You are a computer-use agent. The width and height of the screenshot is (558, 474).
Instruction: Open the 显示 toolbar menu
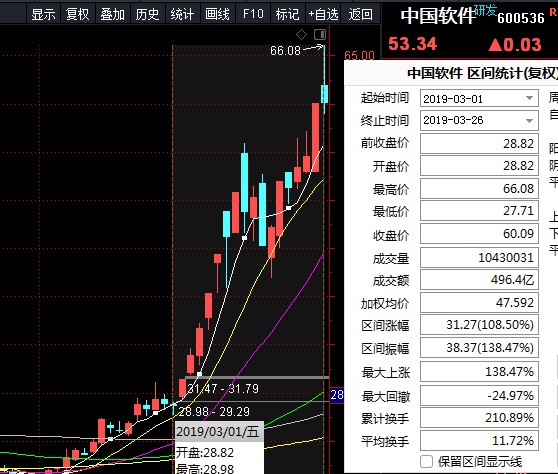pyautogui.click(x=43, y=14)
